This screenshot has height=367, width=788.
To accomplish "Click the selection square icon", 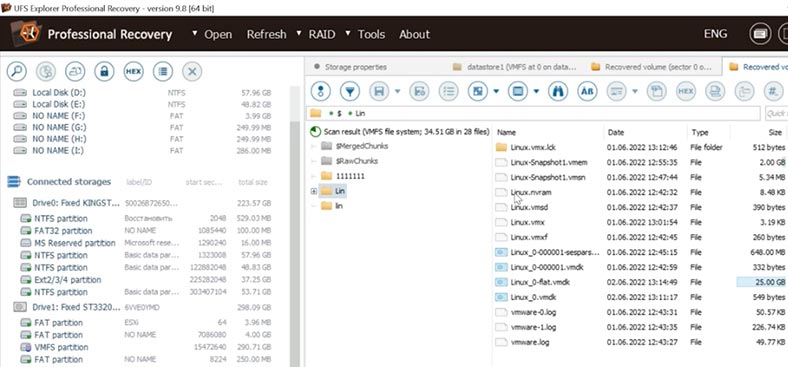I will 477,91.
